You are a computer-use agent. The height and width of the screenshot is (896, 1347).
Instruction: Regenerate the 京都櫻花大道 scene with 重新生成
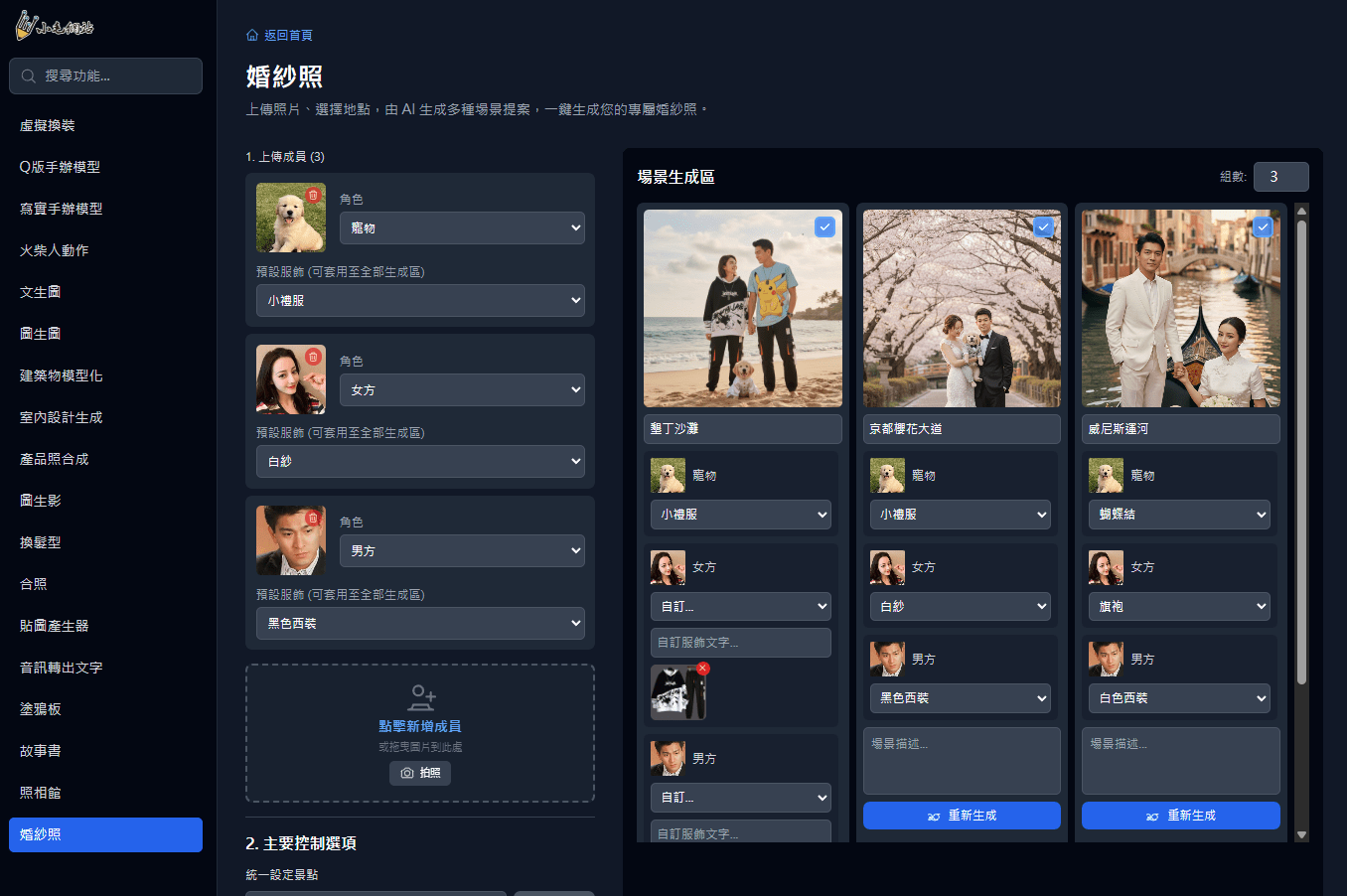pyautogui.click(x=962, y=816)
